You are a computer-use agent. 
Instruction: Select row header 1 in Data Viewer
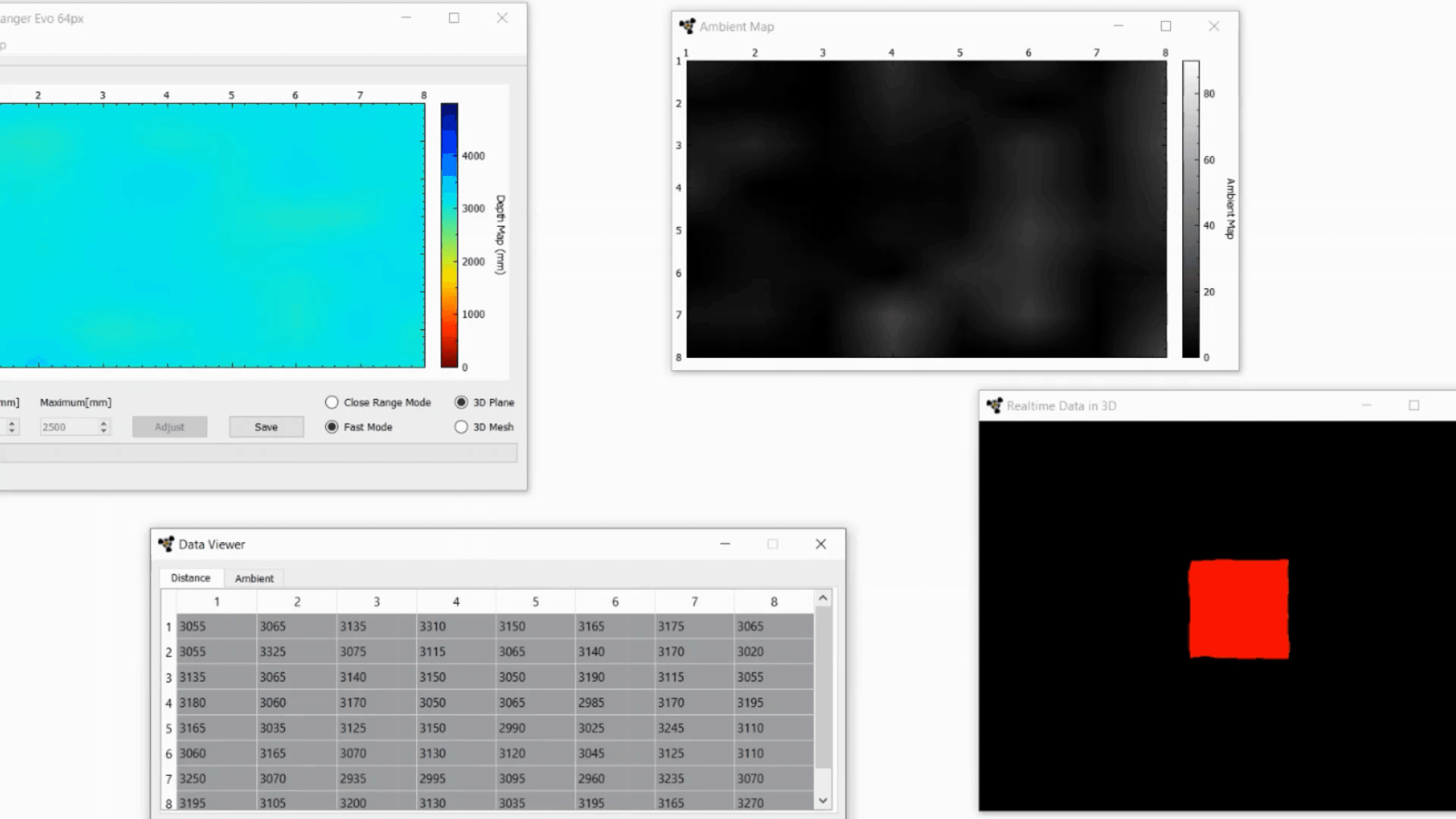click(x=169, y=627)
